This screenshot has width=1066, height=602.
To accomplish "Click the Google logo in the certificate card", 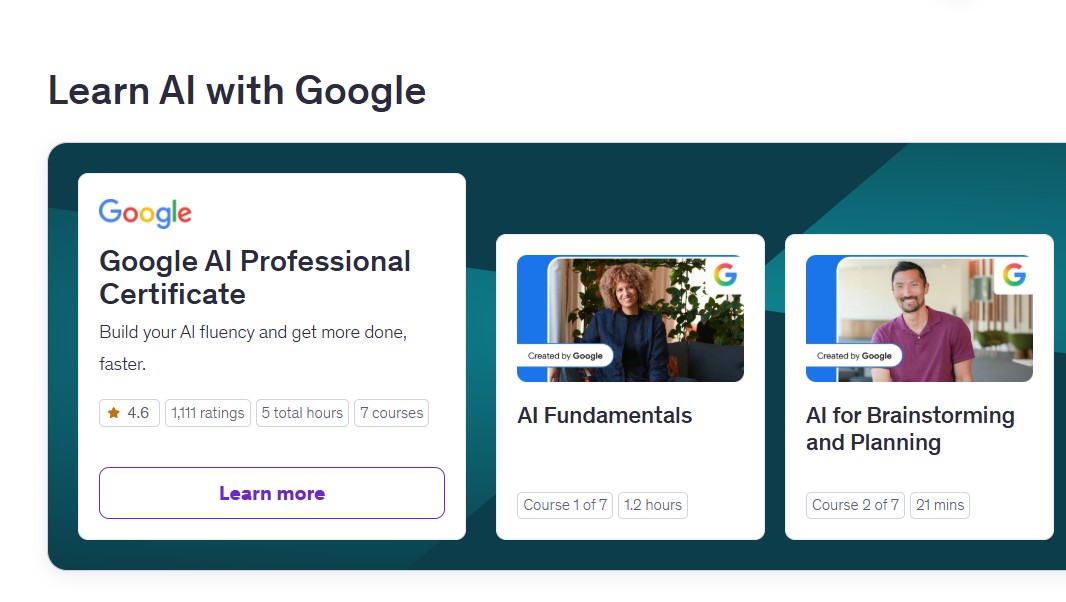I will pos(145,213).
